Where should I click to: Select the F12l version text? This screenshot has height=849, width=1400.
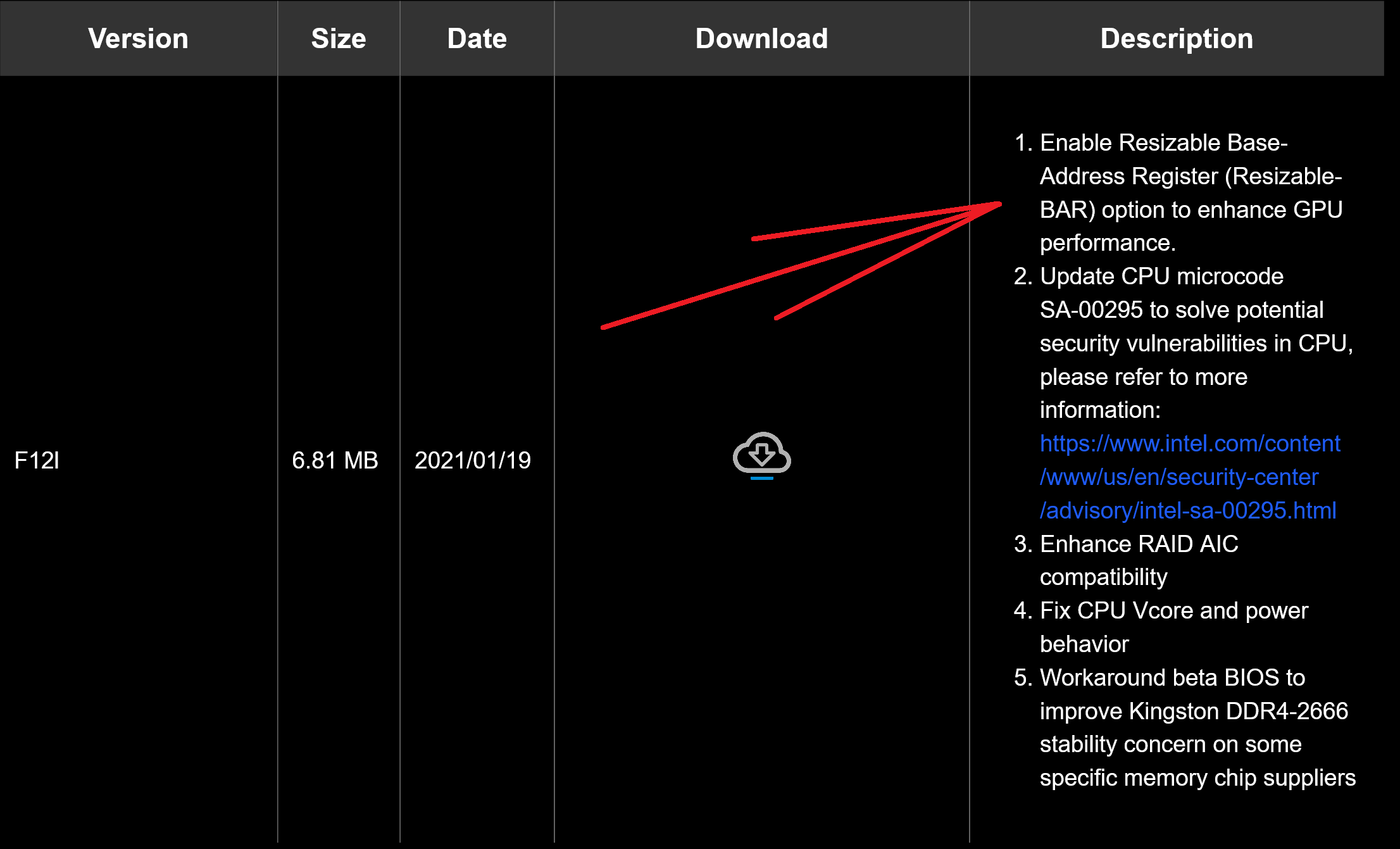pos(37,460)
